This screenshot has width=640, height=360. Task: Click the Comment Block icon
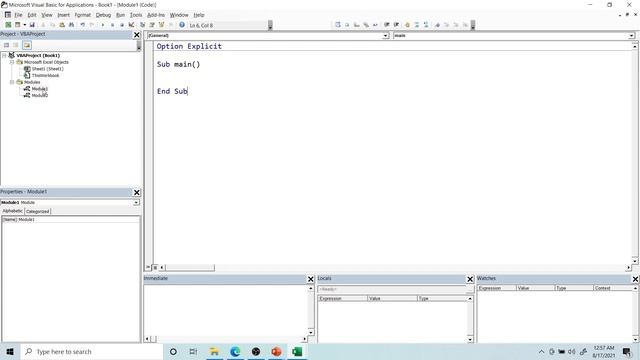417,25
